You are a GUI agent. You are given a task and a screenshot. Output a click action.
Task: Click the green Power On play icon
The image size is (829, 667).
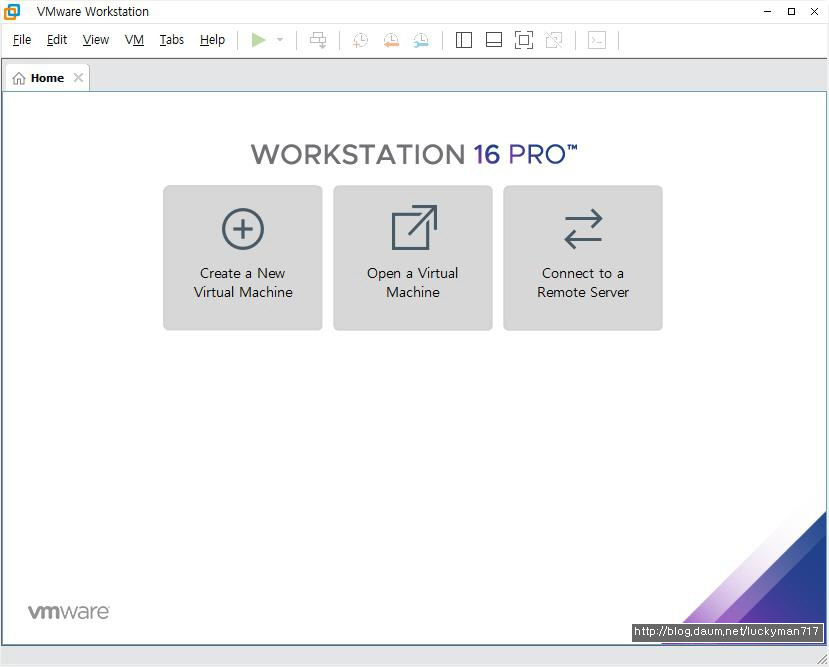coord(258,40)
